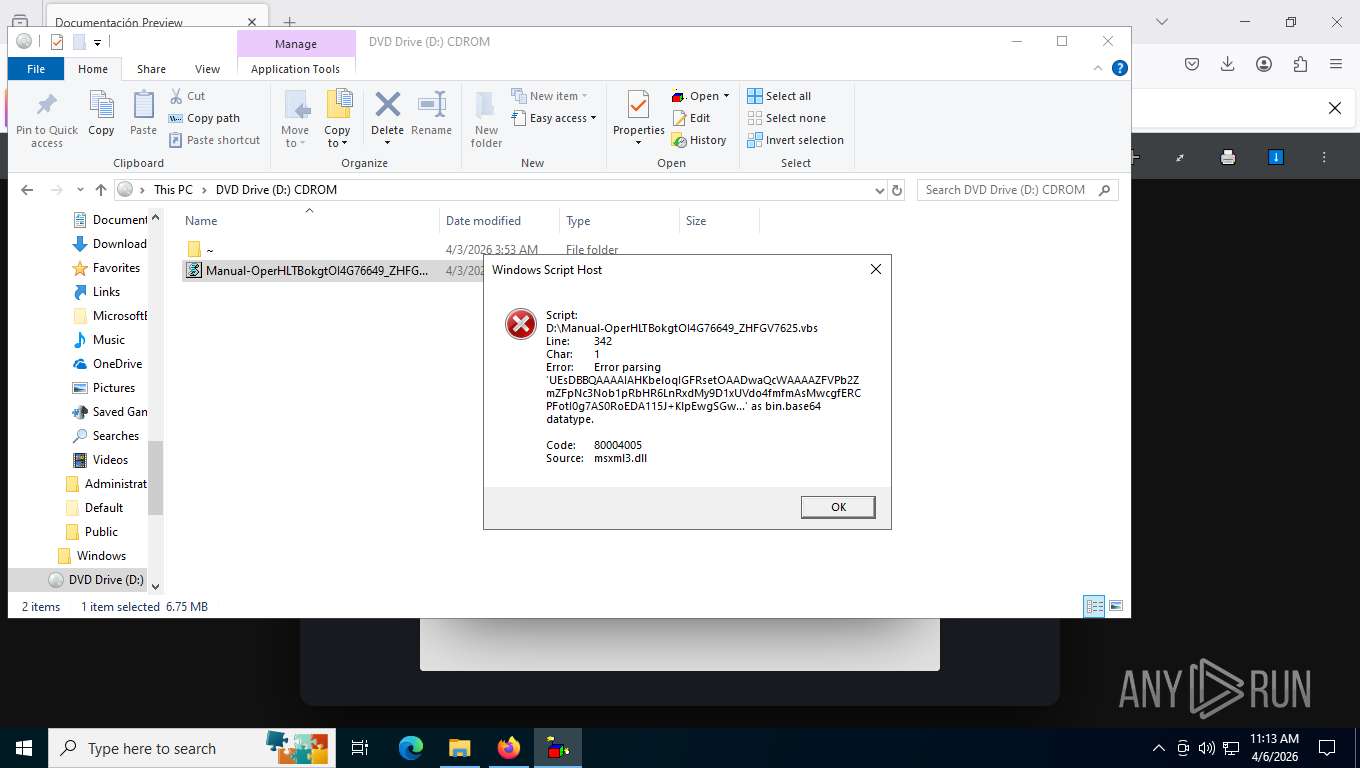Open the File menu tab
This screenshot has height=768, width=1360.
pyautogui.click(x=36, y=69)
